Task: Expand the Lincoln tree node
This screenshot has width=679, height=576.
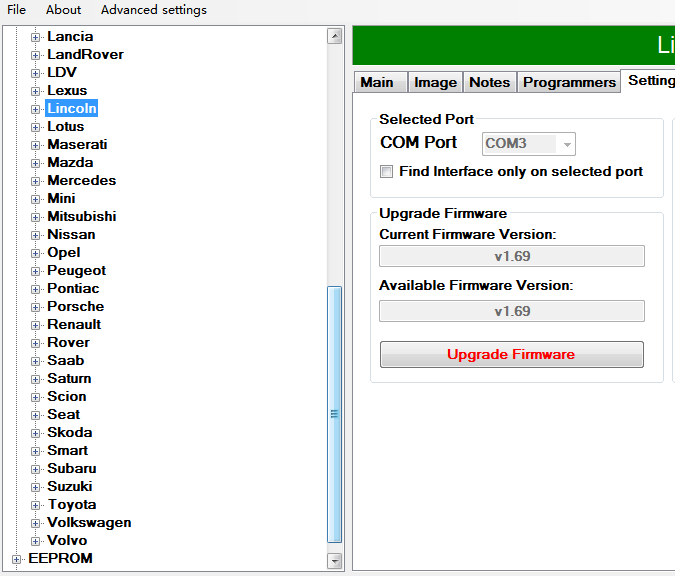Action: tap(36, 109)
